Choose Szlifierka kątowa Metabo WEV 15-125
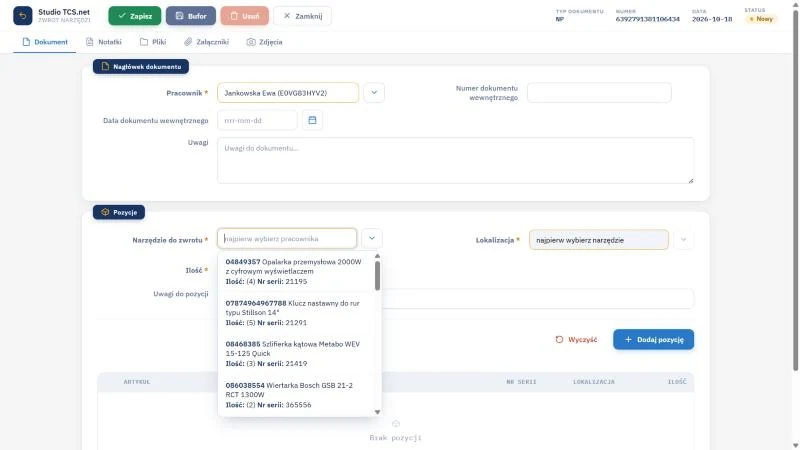800x450 pixels. pyautogui.click(x=295, y=354)
